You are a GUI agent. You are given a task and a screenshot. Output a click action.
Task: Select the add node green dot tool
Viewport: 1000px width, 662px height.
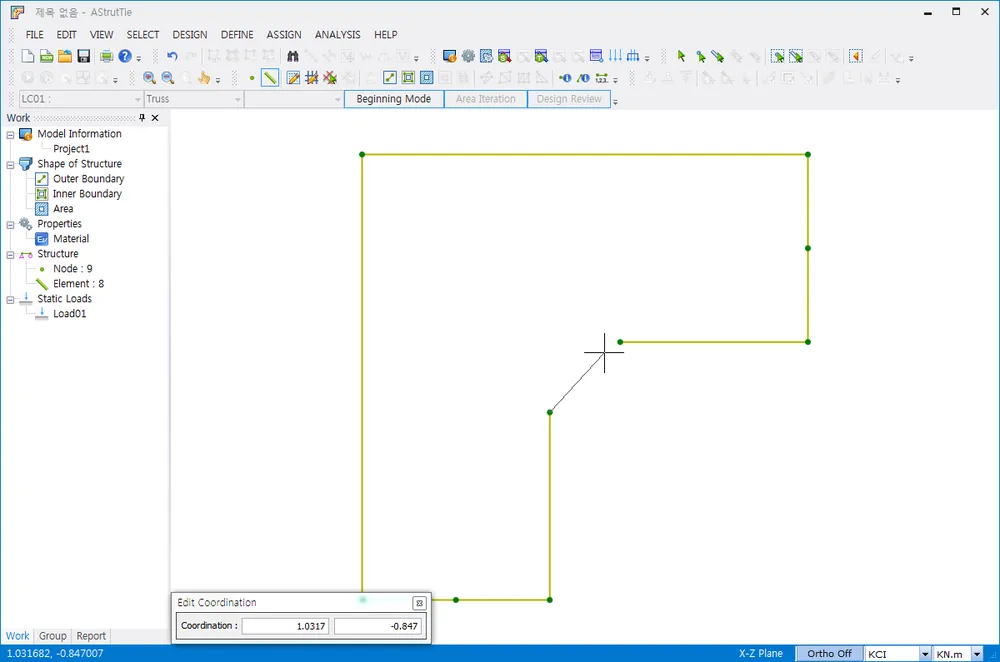pyautogui.click(x=252, y=78)
